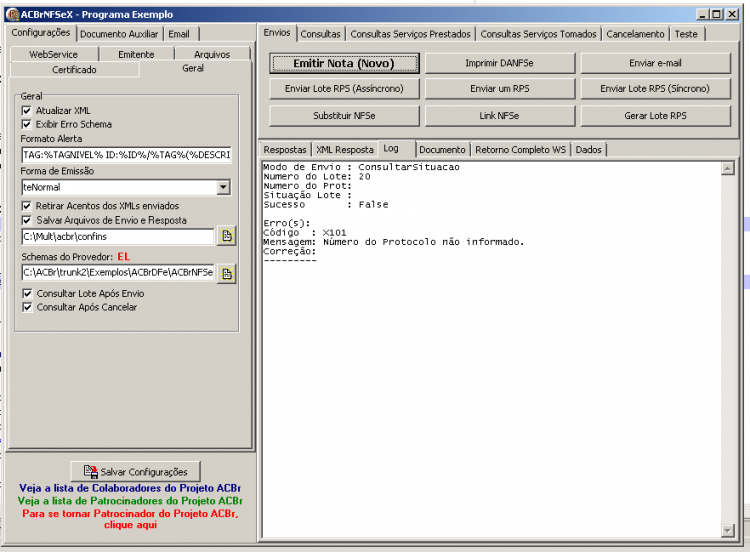This screenshot has height=552, width=750.
Task: Uncheck Retirar Acentos dos XMLs enviados
Action: coord(27,206)
